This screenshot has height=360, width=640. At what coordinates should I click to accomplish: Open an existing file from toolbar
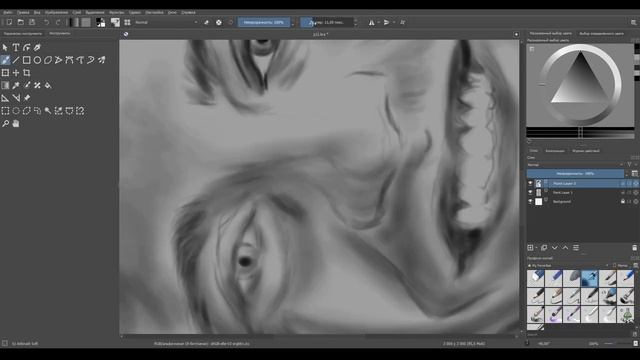(x=20, y=22)
